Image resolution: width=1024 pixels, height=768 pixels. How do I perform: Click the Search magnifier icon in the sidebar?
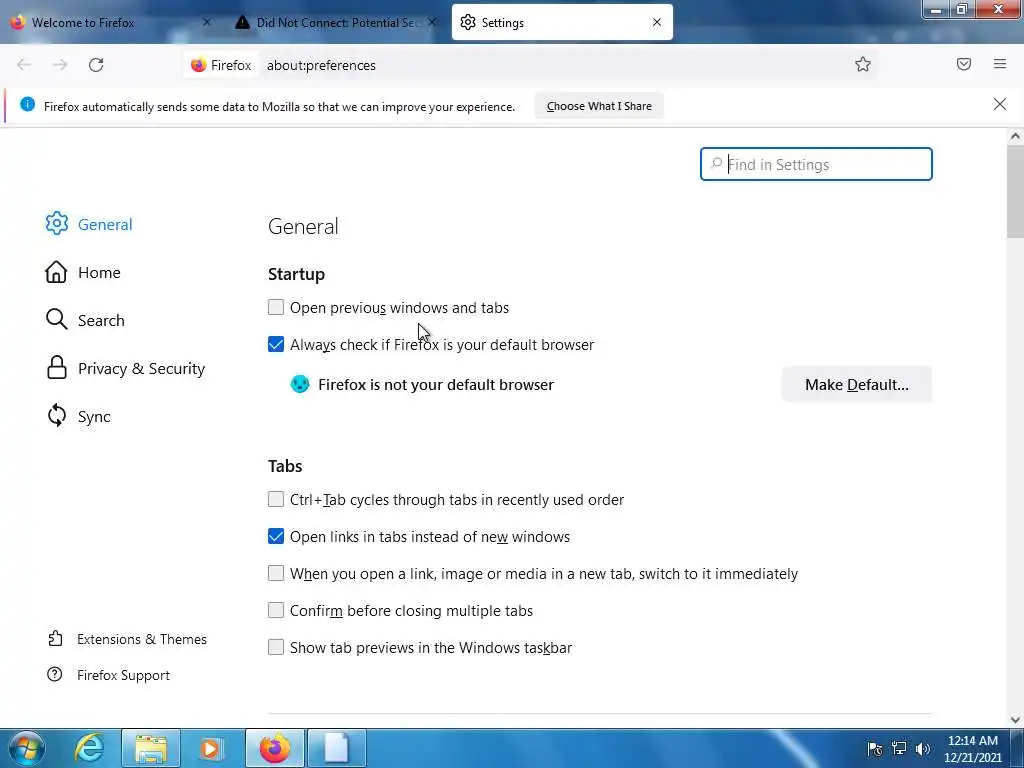click(57, 319)
